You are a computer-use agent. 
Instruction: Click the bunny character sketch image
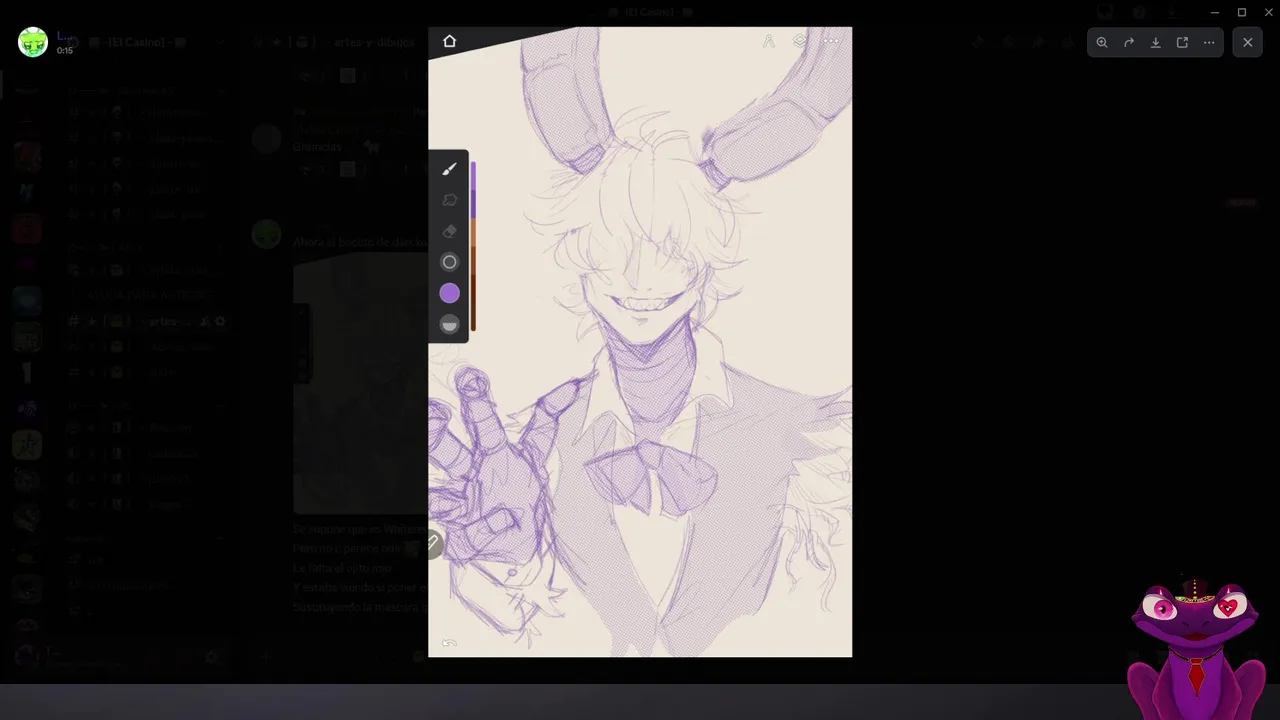[x=640, y=342]
